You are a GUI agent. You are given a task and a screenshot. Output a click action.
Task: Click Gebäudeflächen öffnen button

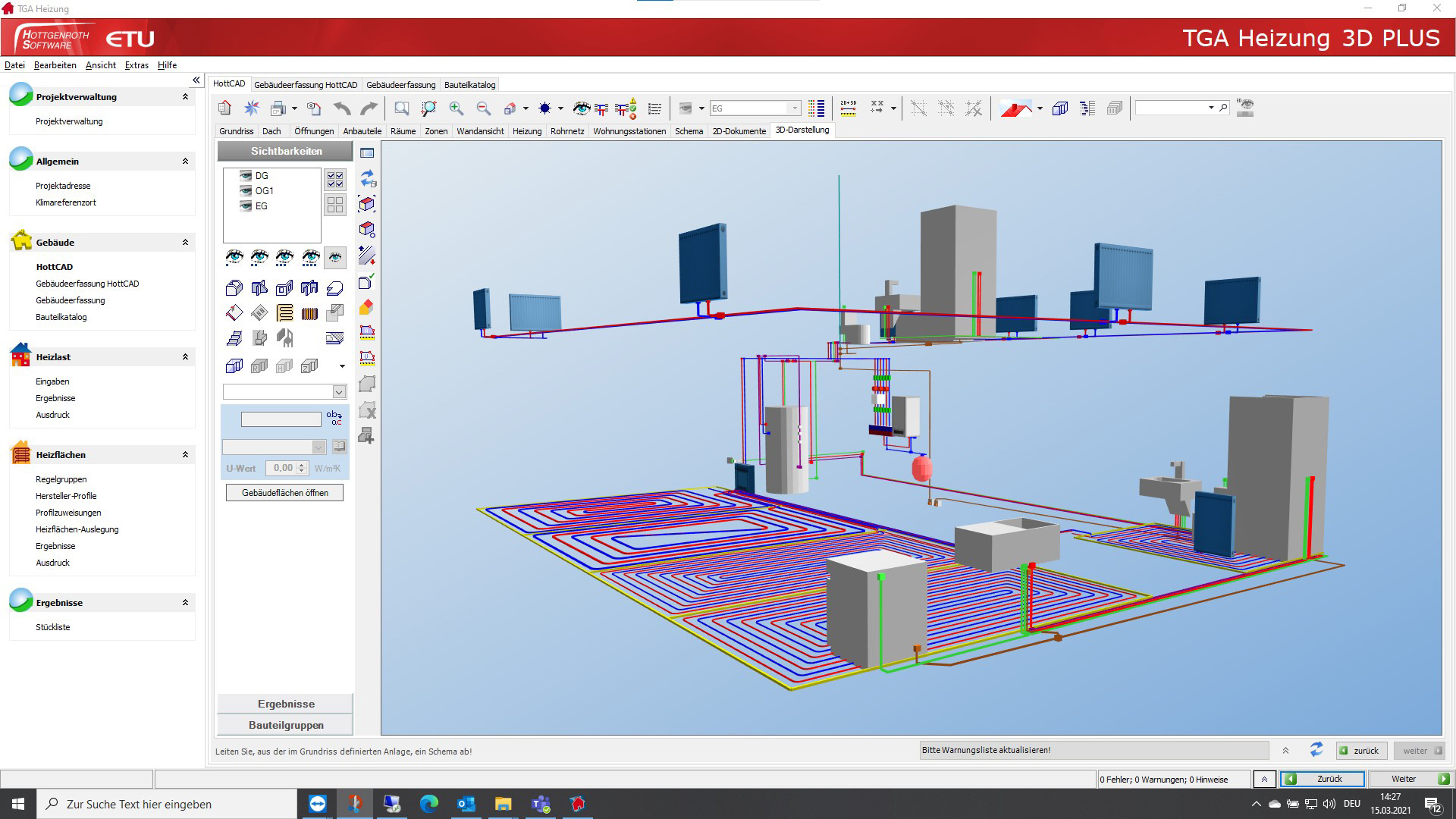click(x=285, y=493)
